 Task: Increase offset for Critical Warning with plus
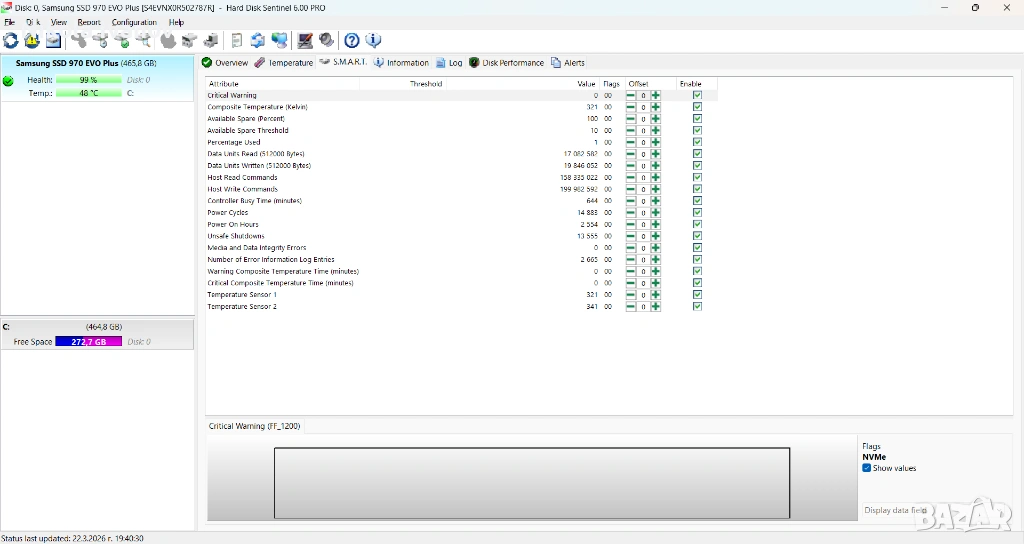[656, 96]
